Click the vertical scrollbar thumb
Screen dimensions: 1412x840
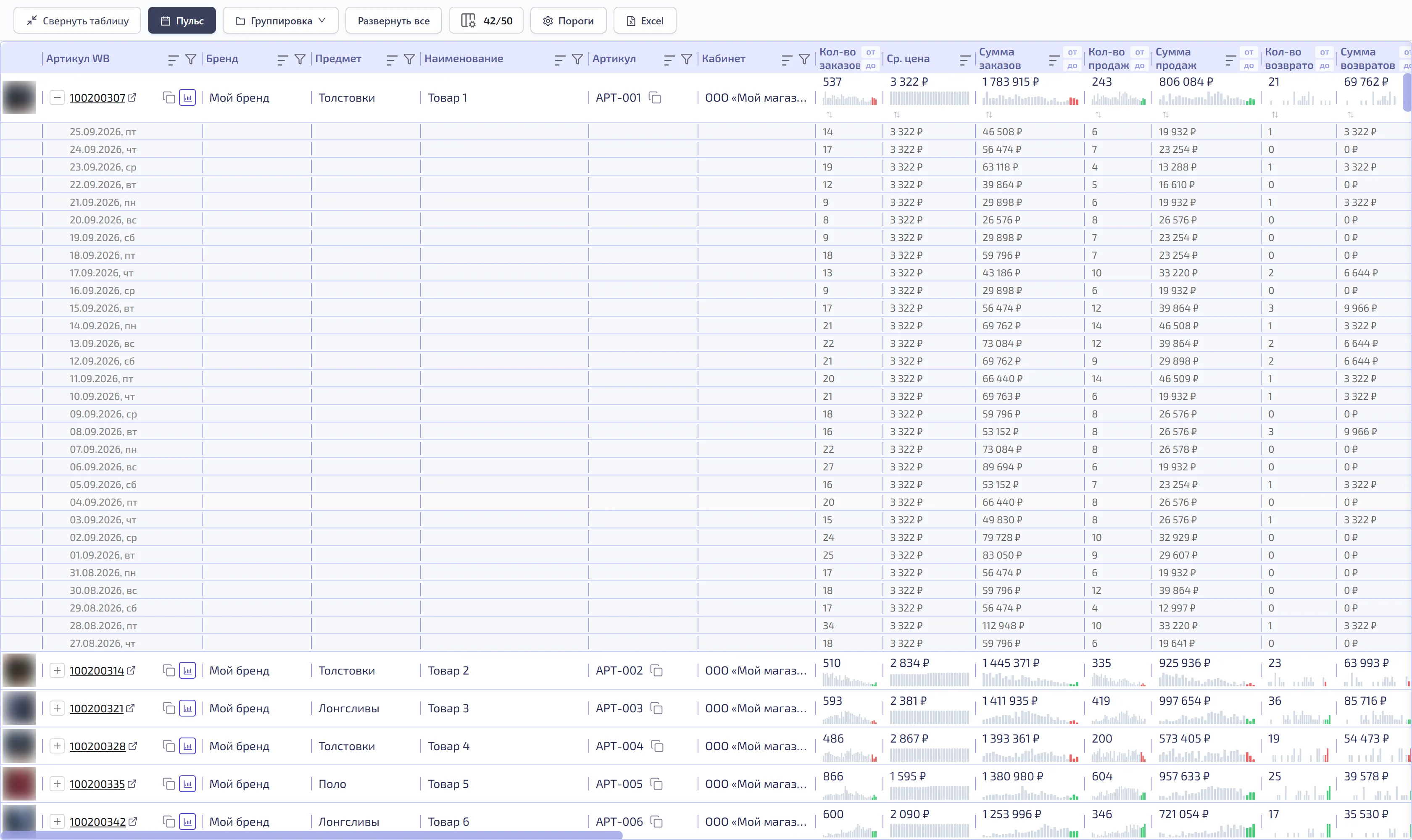click(x=1407, y=92)
